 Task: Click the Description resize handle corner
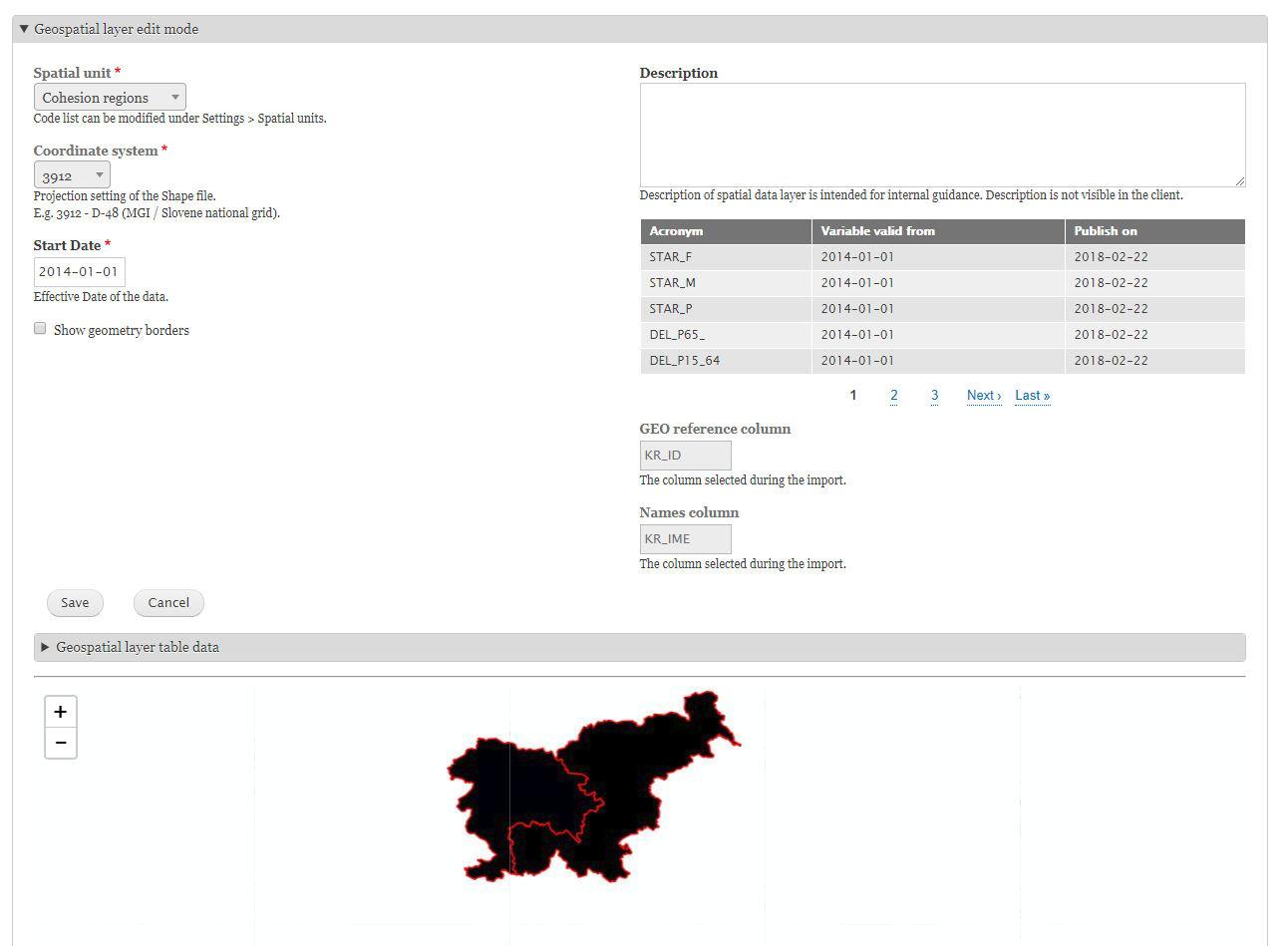point(1240,181)
